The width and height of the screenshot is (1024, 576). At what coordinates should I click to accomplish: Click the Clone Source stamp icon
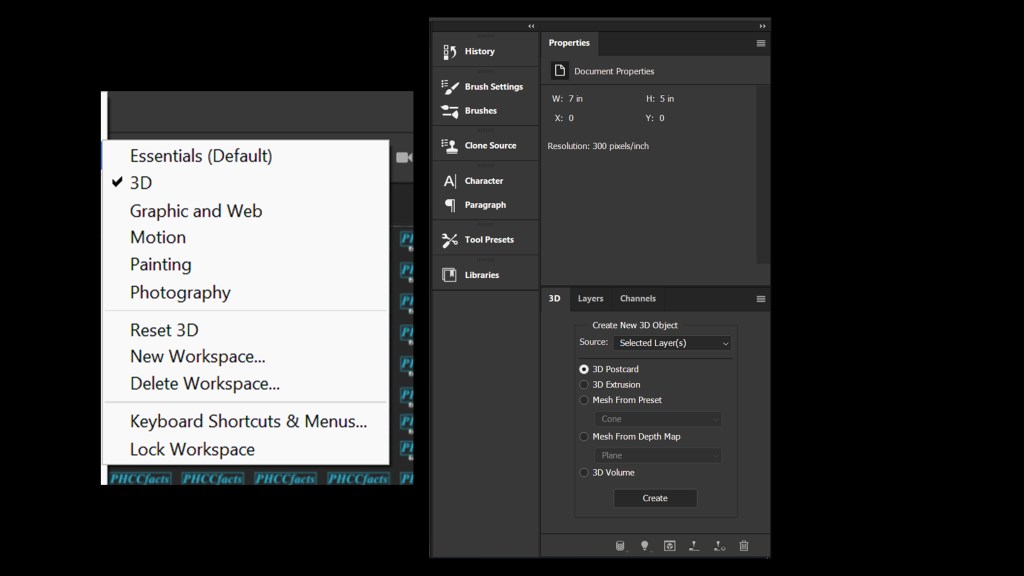click(450, 145)
